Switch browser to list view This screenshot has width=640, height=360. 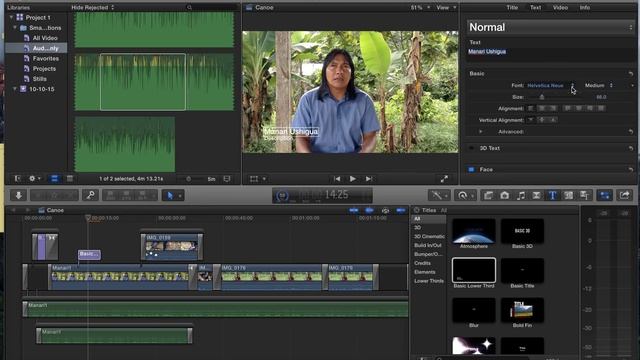69,179
